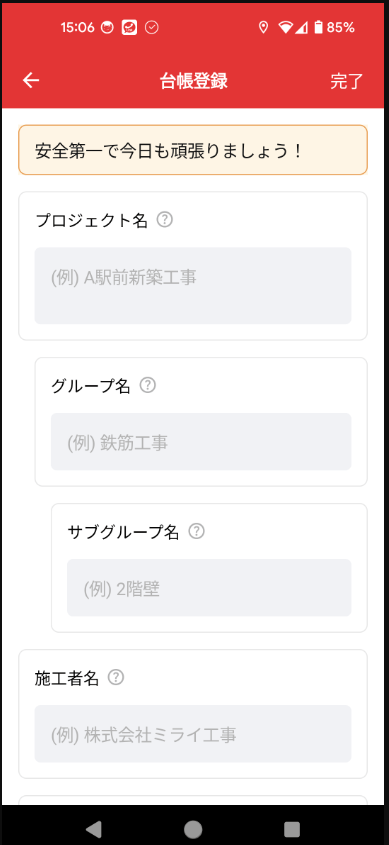Image resolution: width=389 pixels, height=845 pixels.
Task: Open help icon next to グループ名
Action: [x=148, y=385]
